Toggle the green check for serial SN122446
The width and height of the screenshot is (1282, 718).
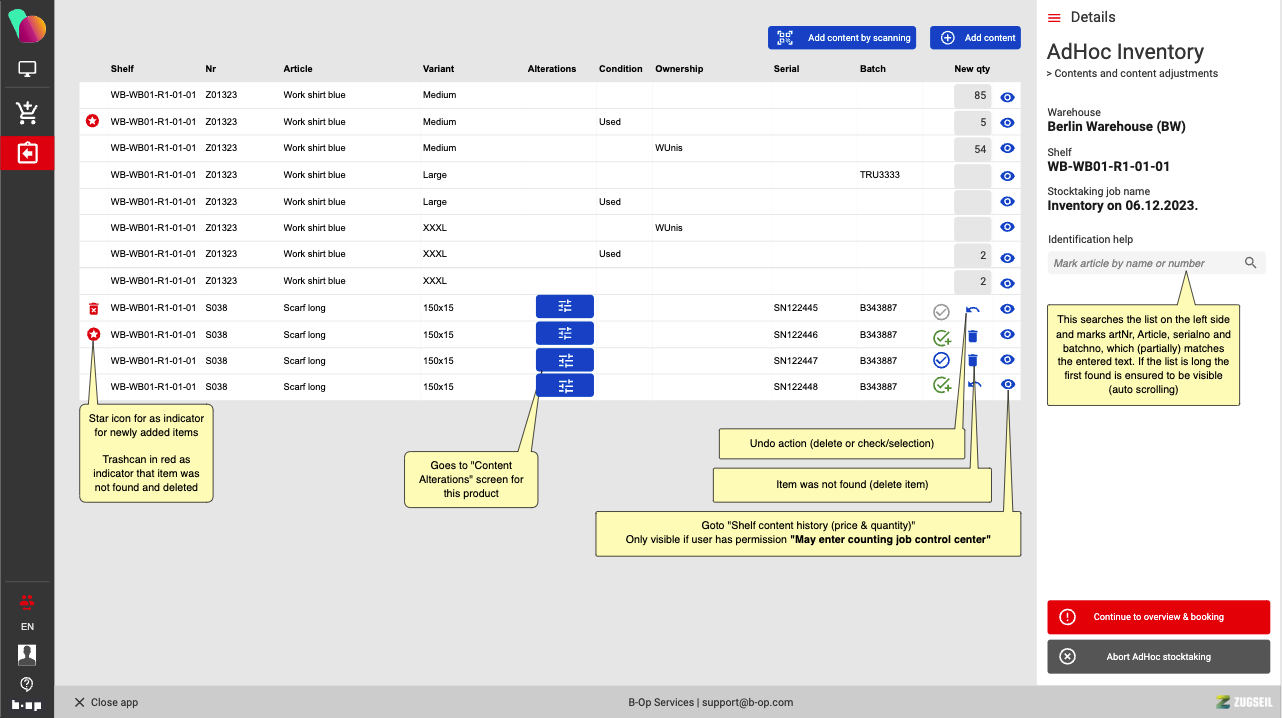(941, 338)
